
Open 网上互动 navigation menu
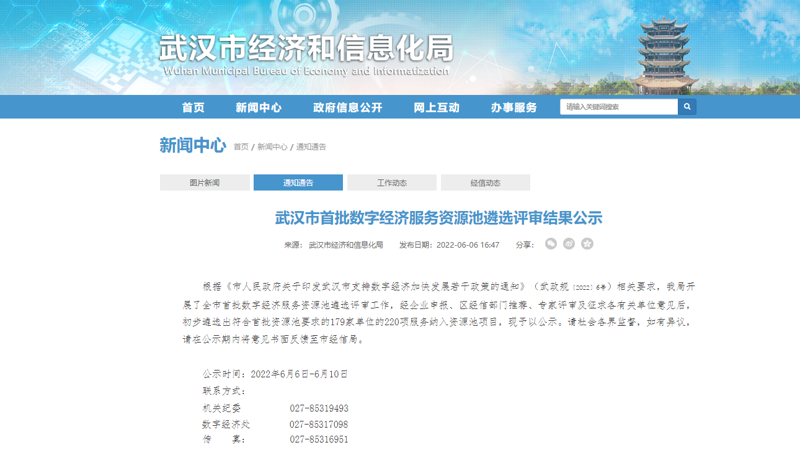436,108
